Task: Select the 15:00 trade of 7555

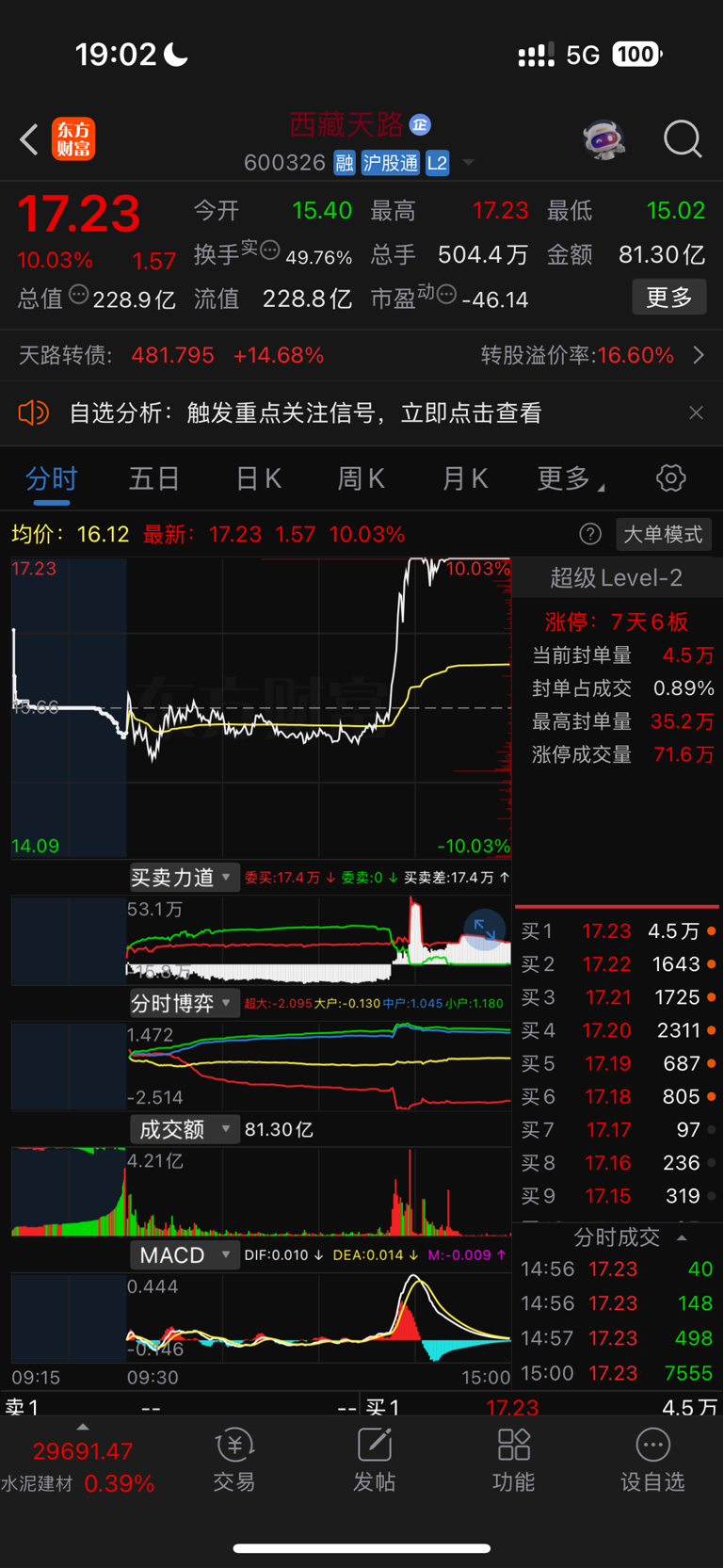Action: point(617,1373)
